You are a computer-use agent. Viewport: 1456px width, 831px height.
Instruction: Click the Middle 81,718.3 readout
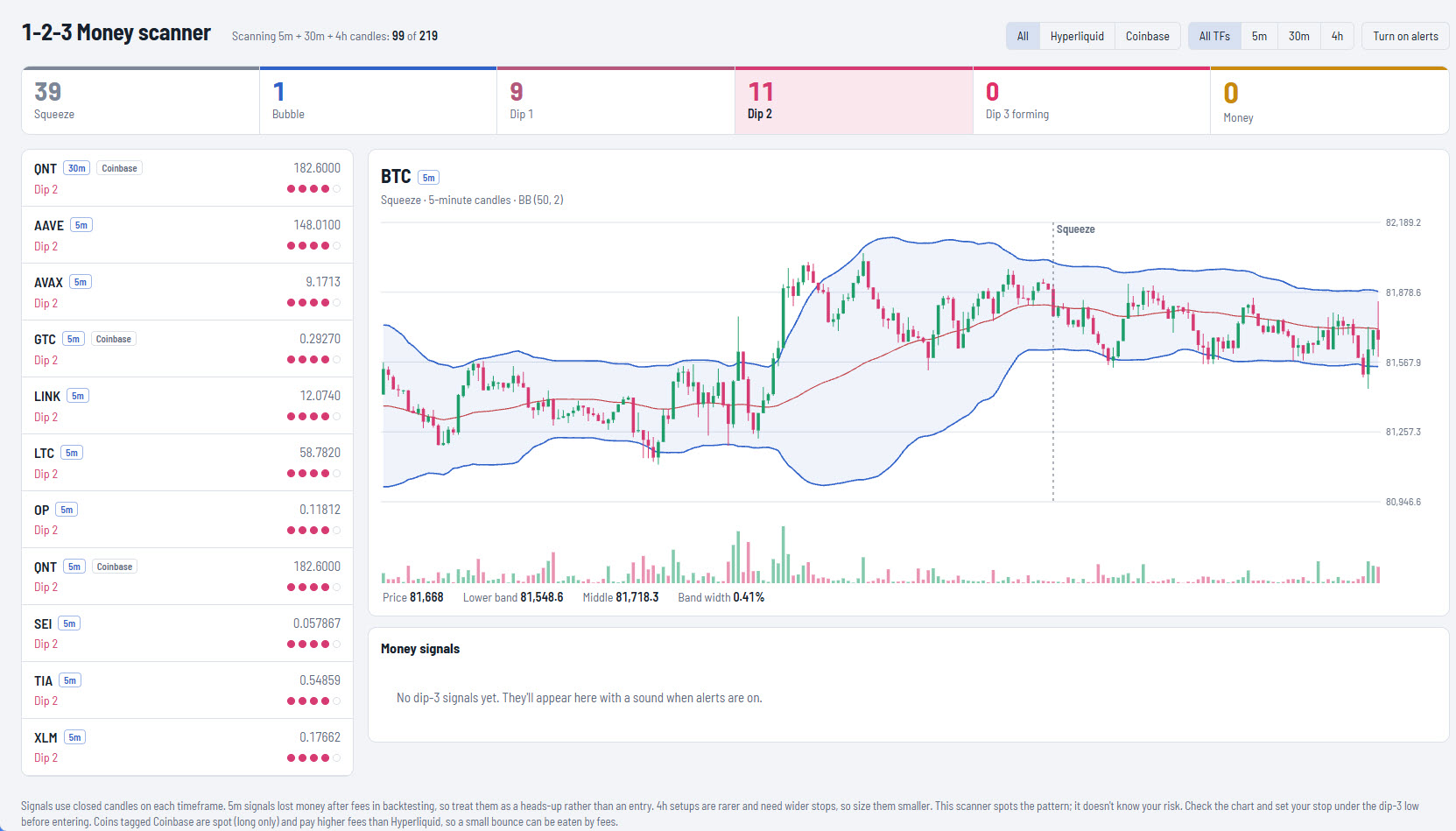(x=621, y=597)
